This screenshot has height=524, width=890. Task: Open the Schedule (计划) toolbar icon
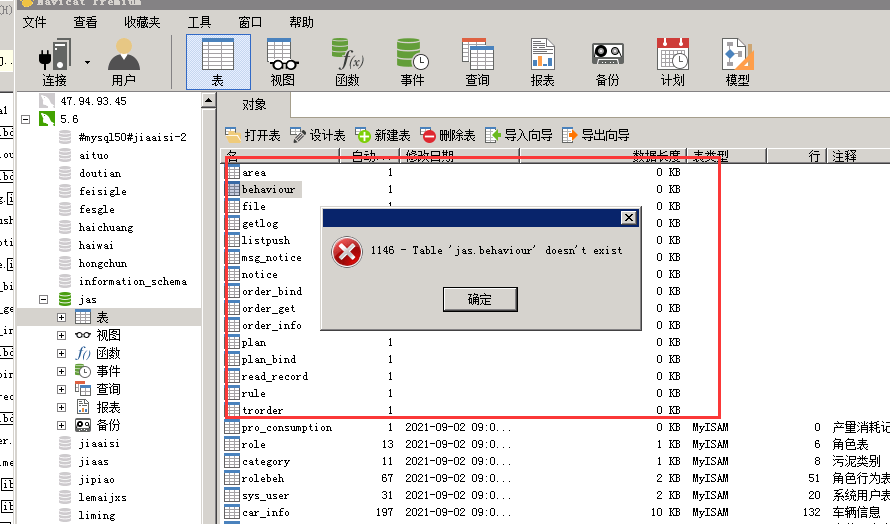(672, 61)
